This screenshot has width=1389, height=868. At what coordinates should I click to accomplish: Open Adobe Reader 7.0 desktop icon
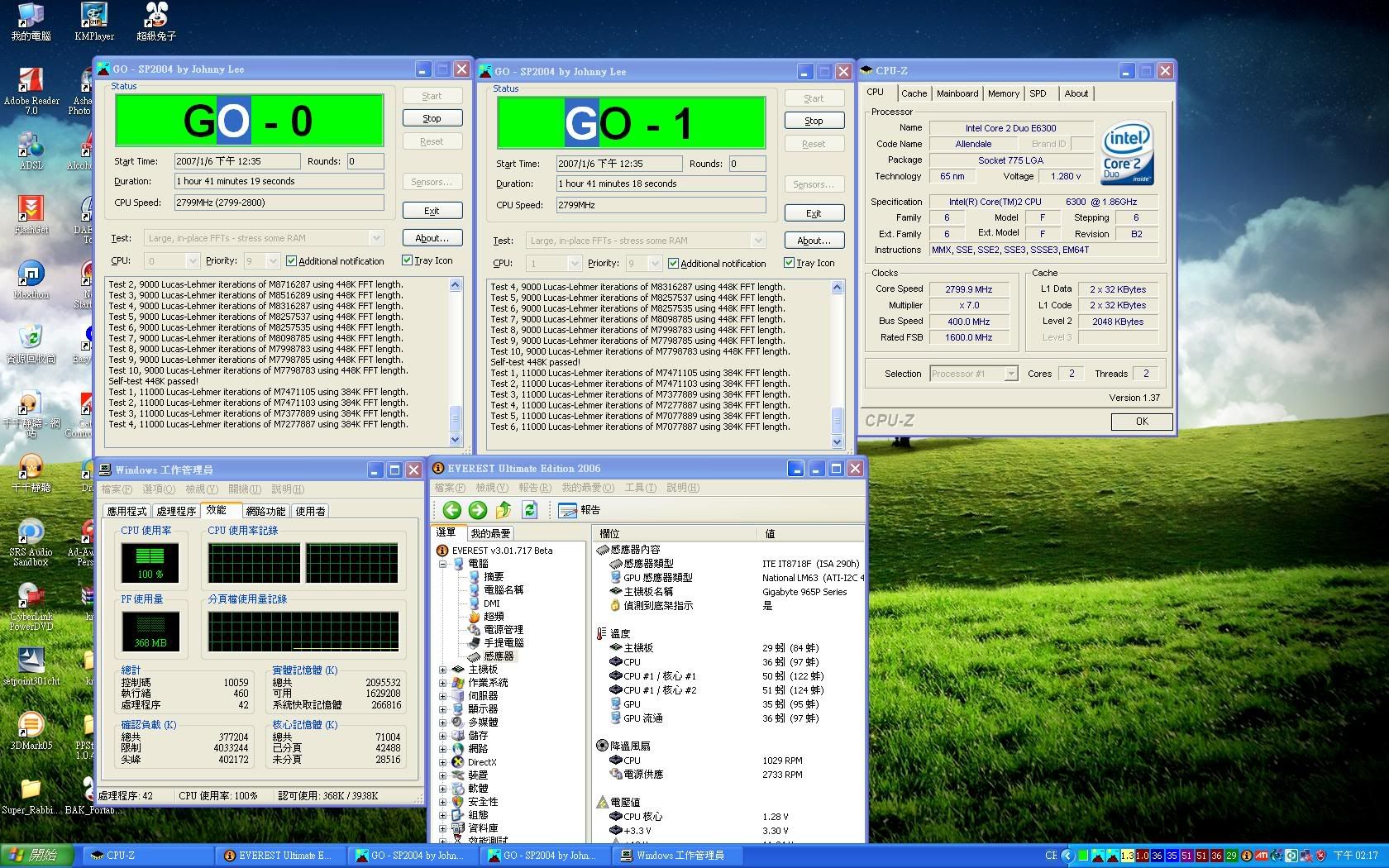coord(31,92)
